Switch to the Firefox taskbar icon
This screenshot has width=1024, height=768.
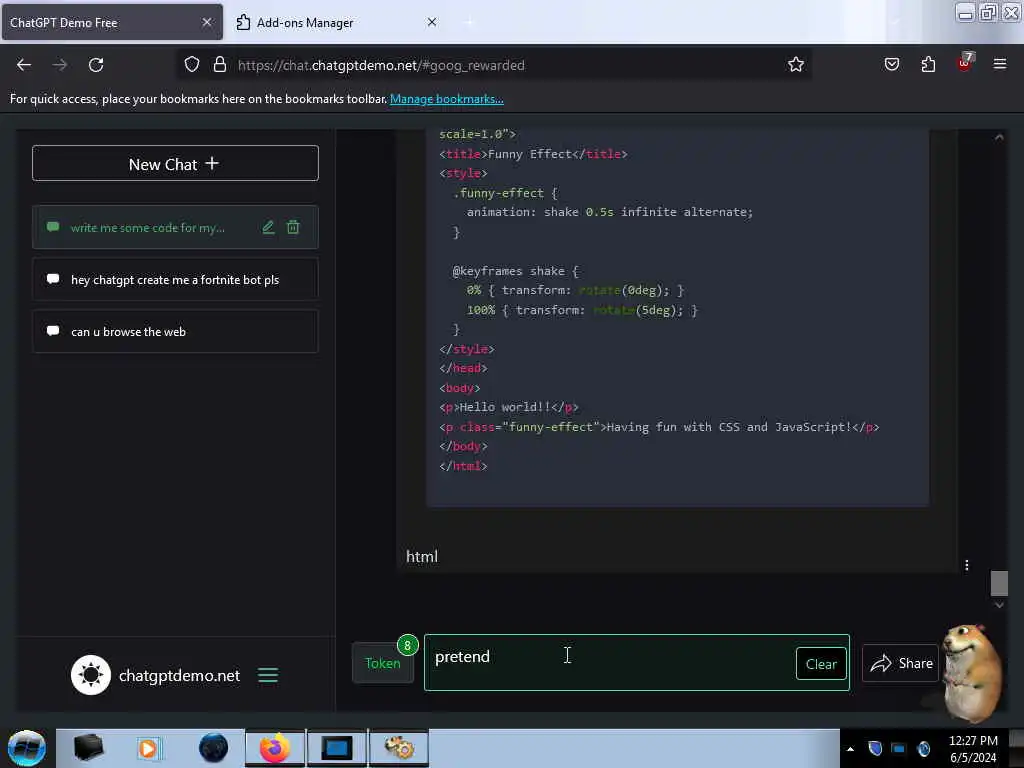coord(274,748)
